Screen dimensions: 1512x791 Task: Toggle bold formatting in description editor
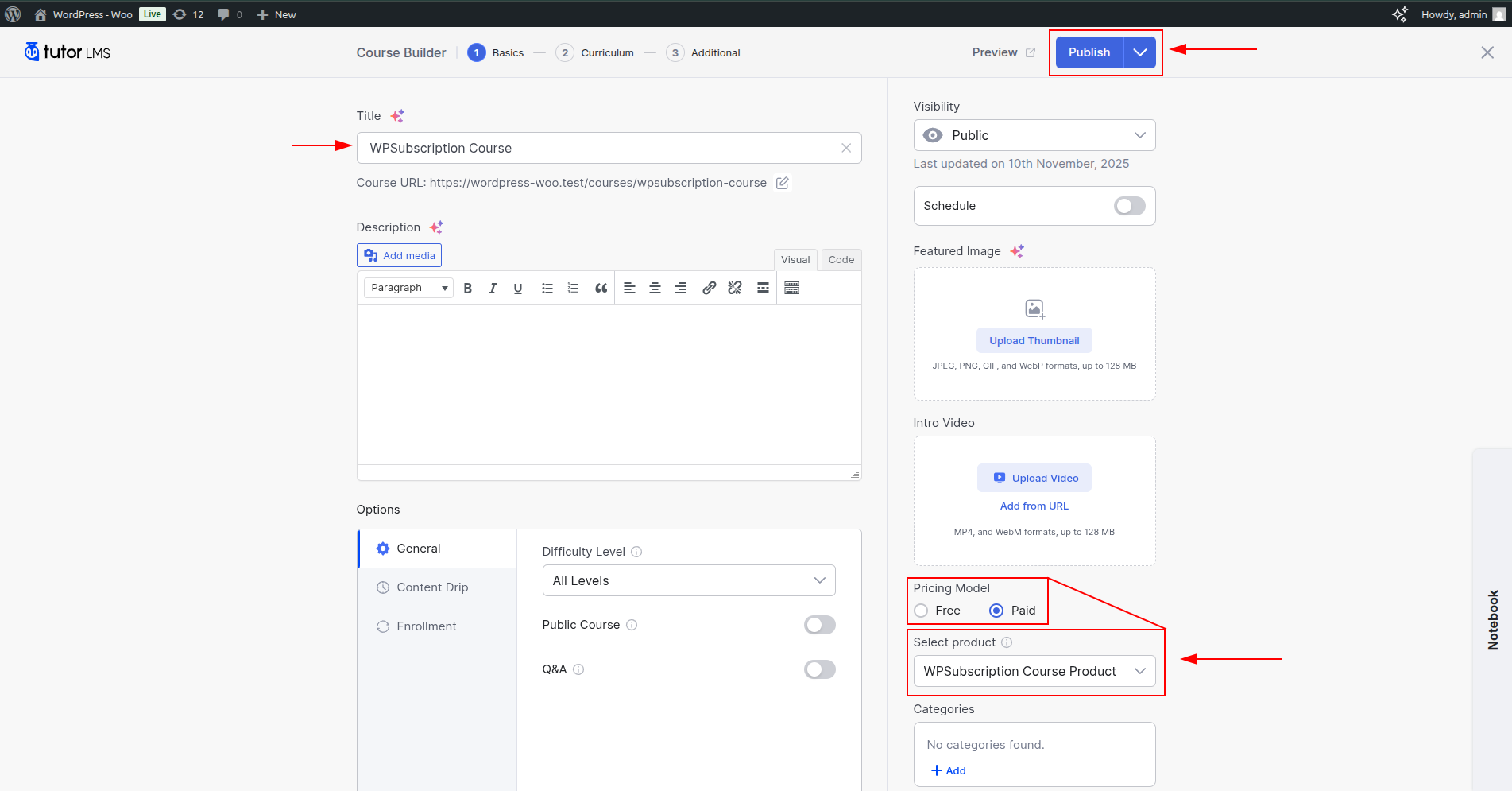pos(468,288)
